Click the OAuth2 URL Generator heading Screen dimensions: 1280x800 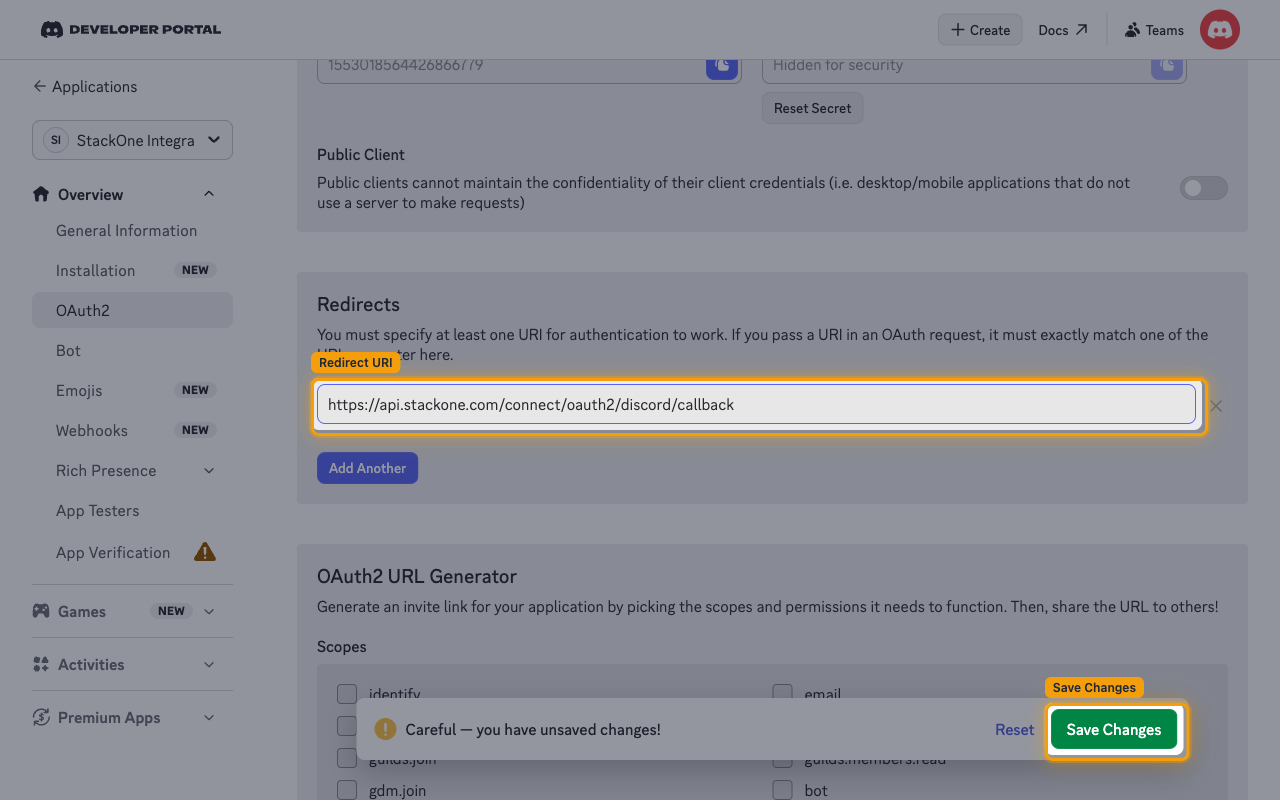point(417,576)
